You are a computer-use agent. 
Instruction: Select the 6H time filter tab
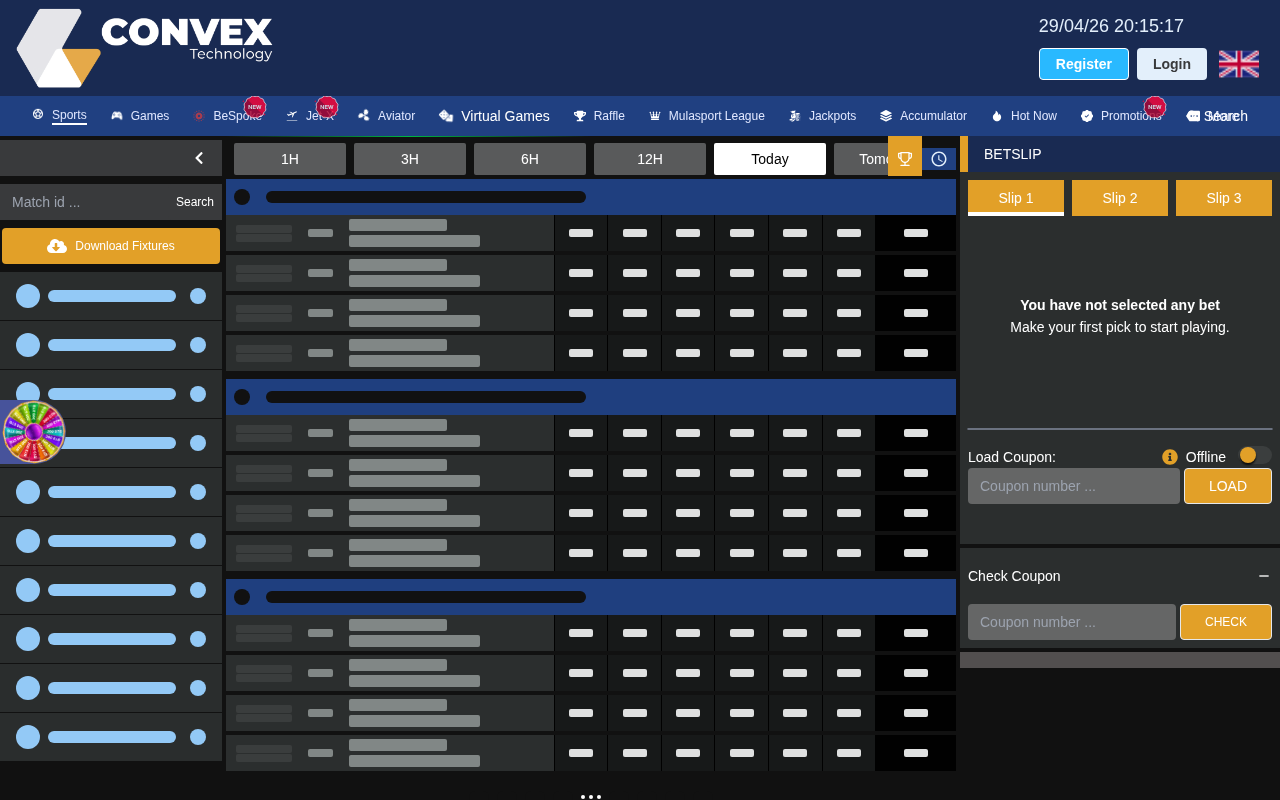[x=530, y=159]
